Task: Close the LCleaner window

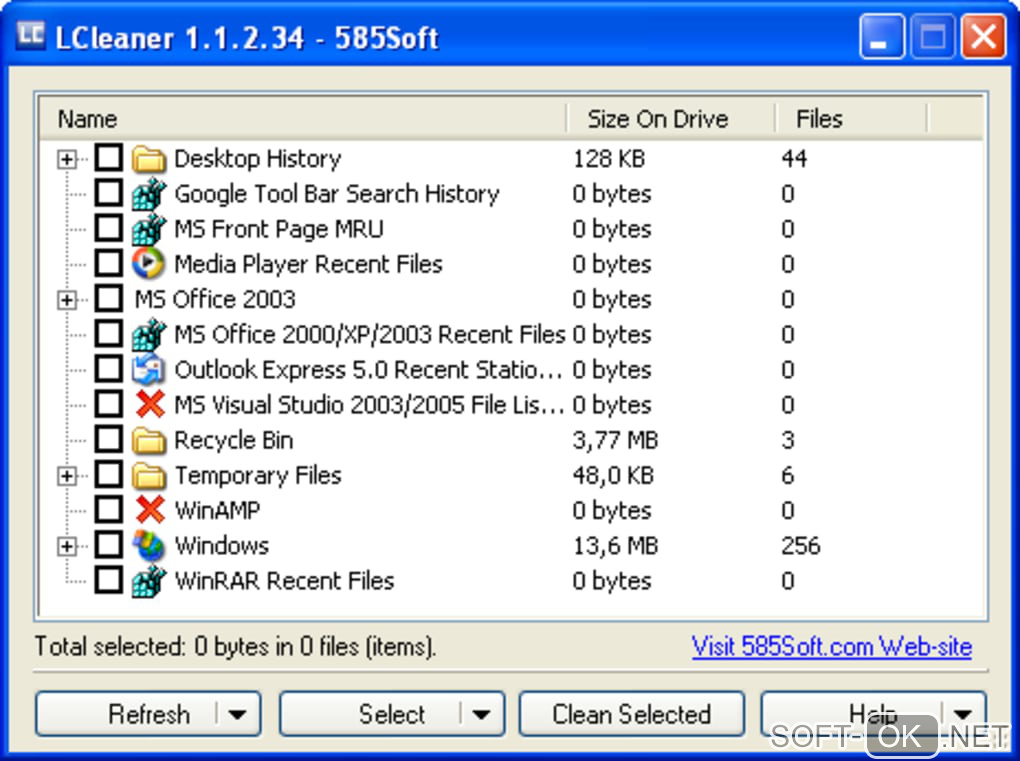Action: tap(983, 37)
